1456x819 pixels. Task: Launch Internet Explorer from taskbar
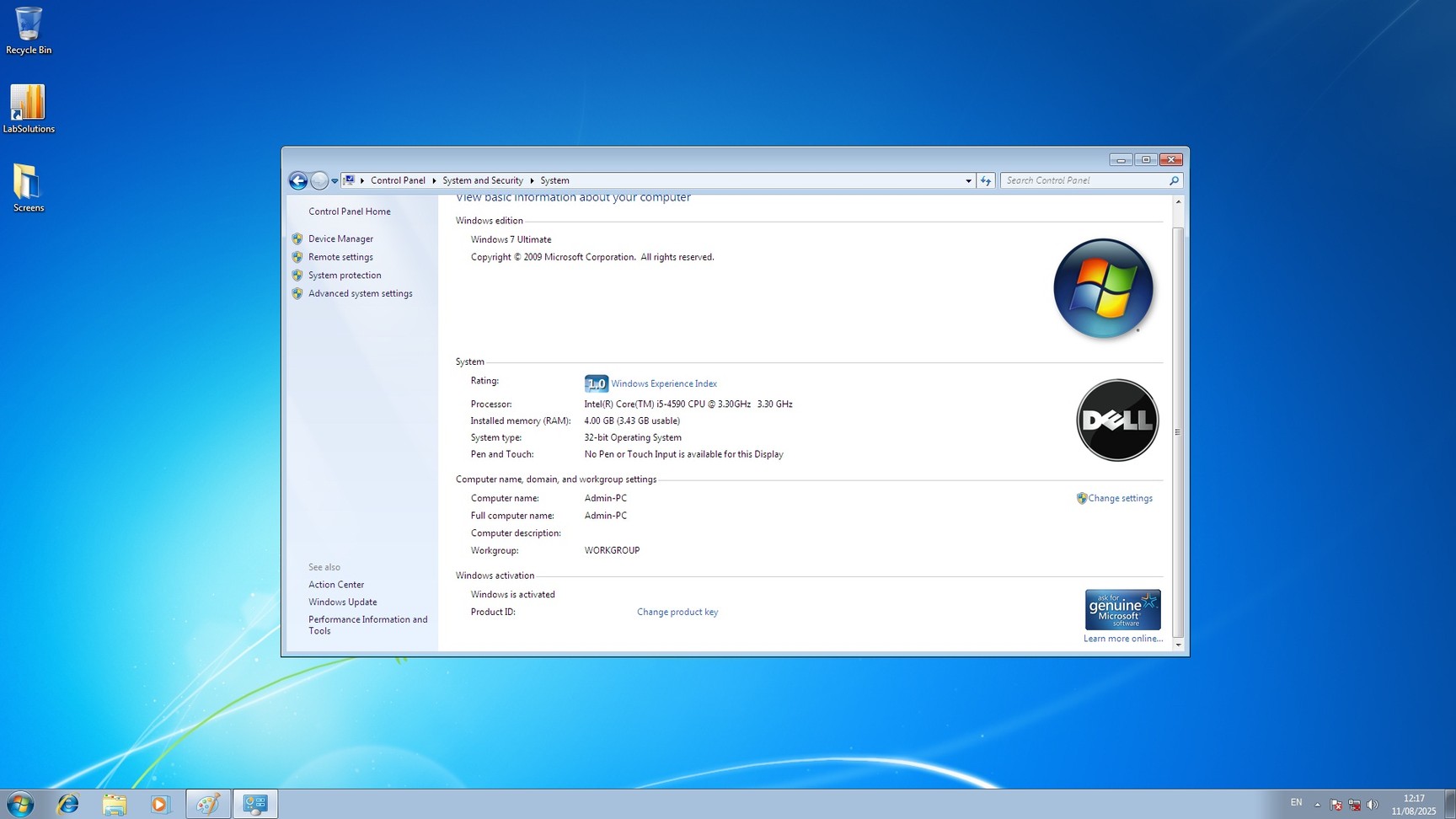67,804
